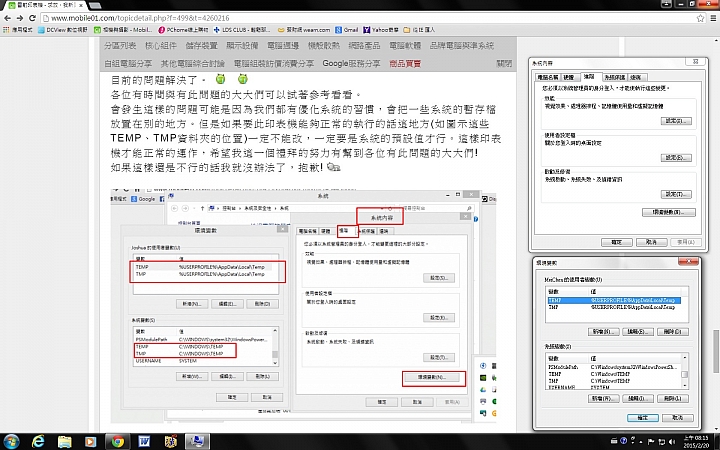Open the folder bookmark at the end of the bookmarks bar

pyautogui.click(x=419, y=30)
